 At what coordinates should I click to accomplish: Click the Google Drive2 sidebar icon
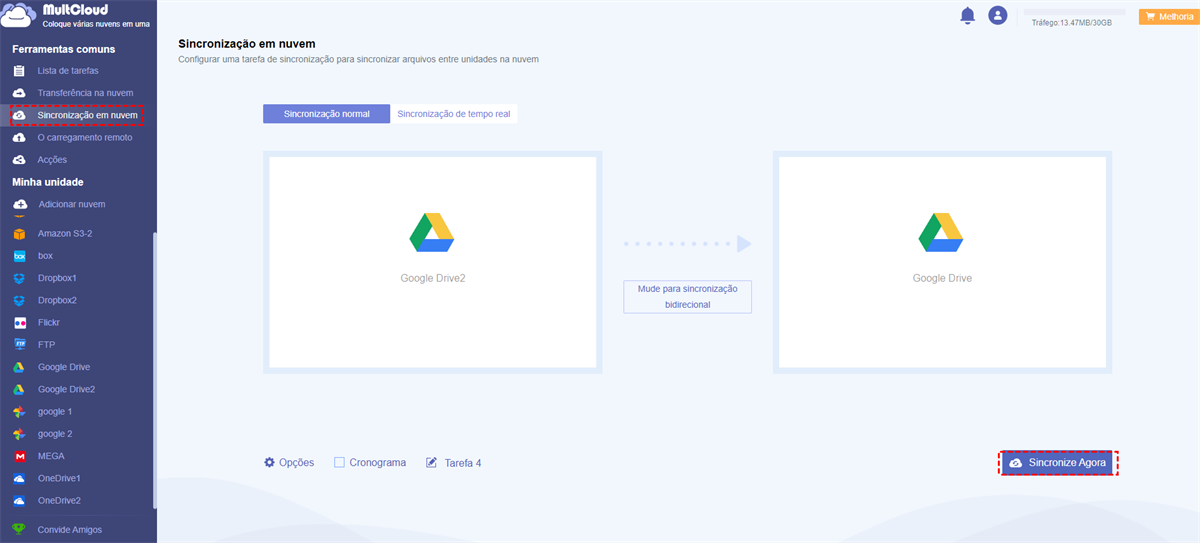pos(19,389)
